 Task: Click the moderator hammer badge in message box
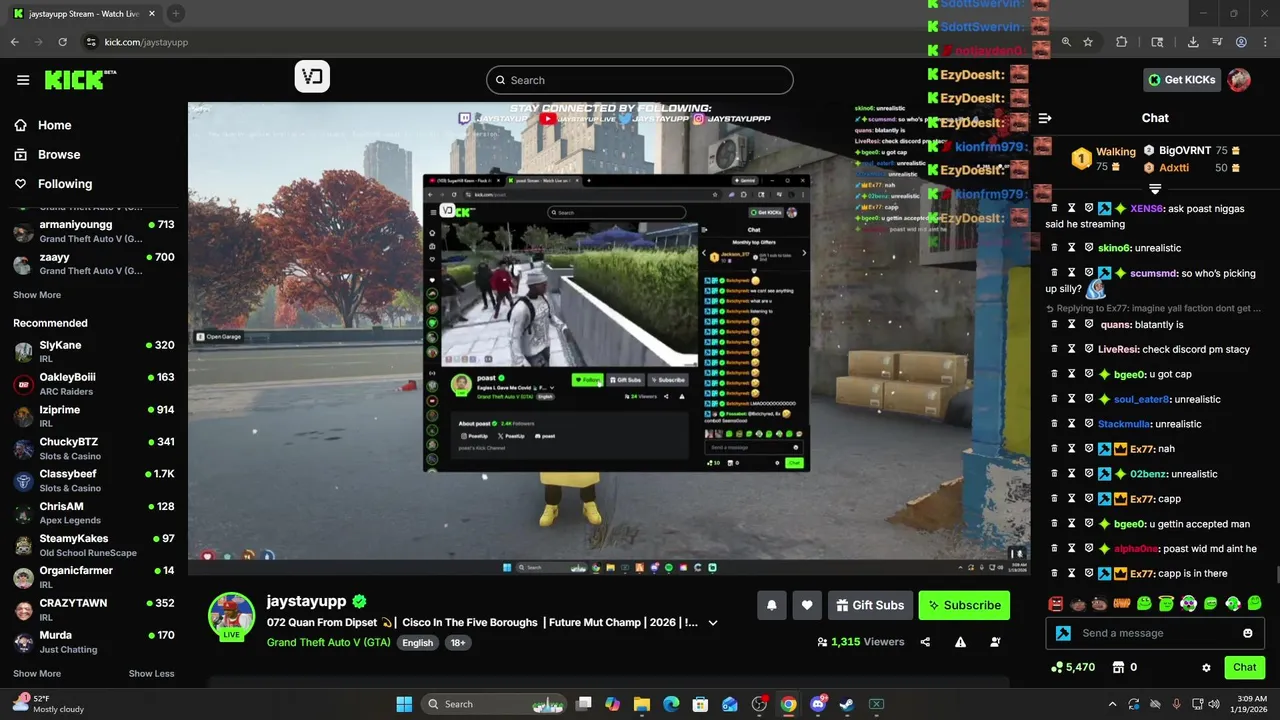pos(1063,633)
